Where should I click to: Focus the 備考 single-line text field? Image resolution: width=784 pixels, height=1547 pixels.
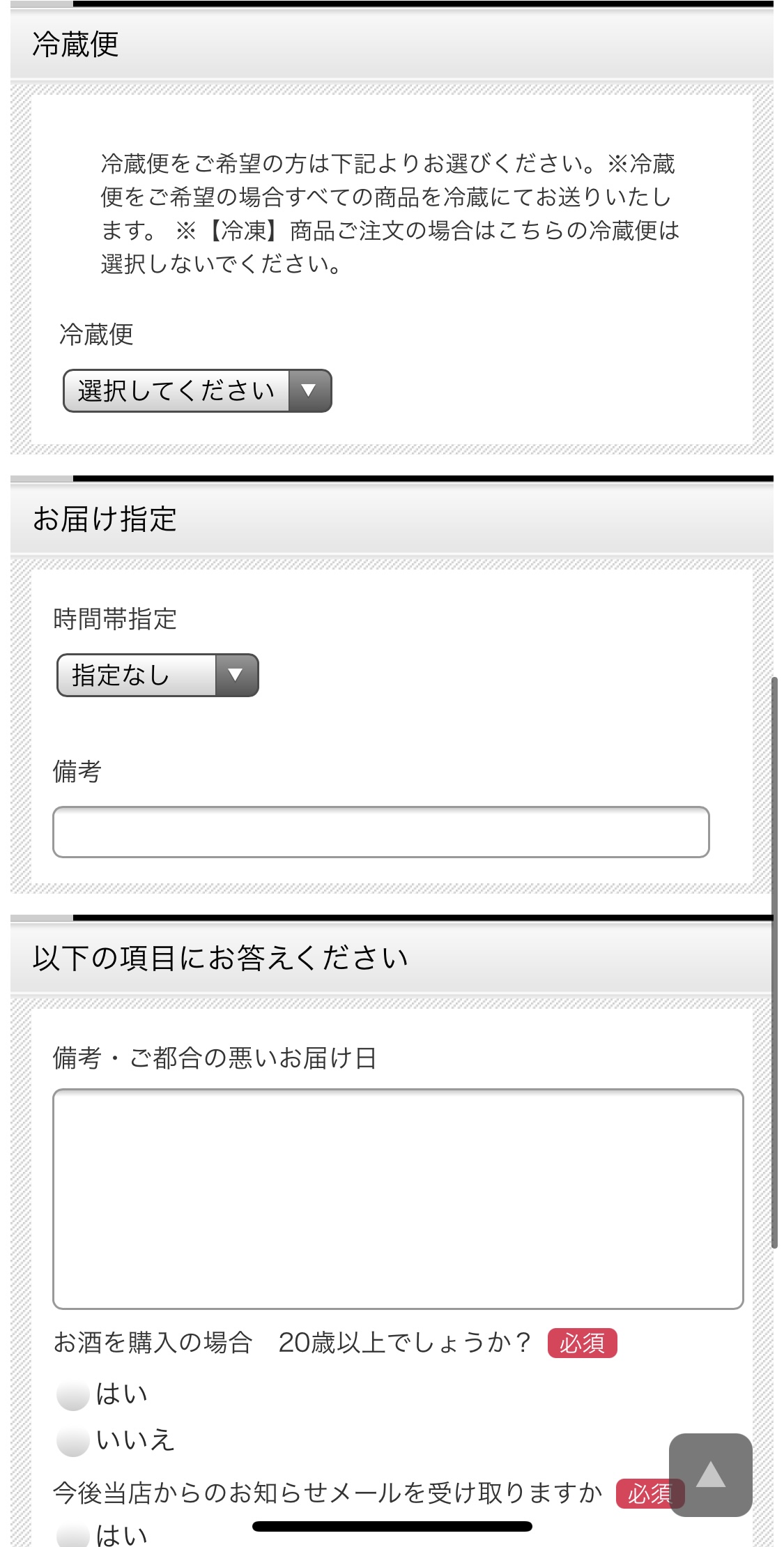pyautogui.click(x=381, y=832)
